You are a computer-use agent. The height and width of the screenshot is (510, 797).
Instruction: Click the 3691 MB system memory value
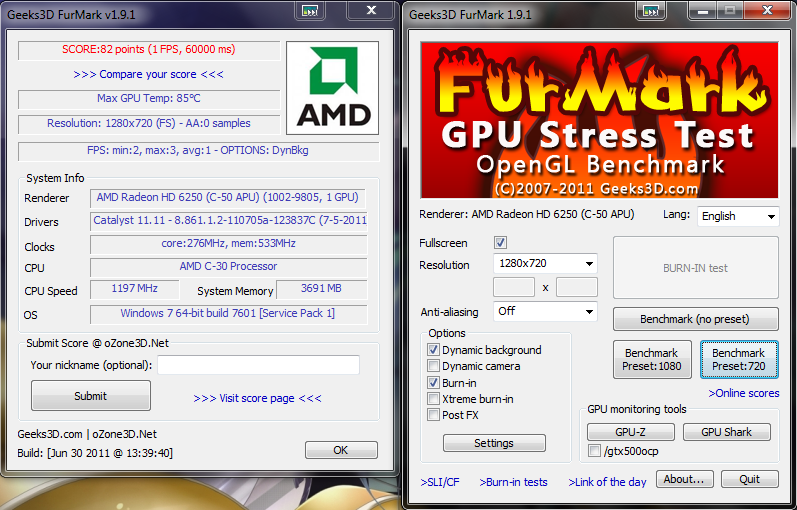pos(321,289)
